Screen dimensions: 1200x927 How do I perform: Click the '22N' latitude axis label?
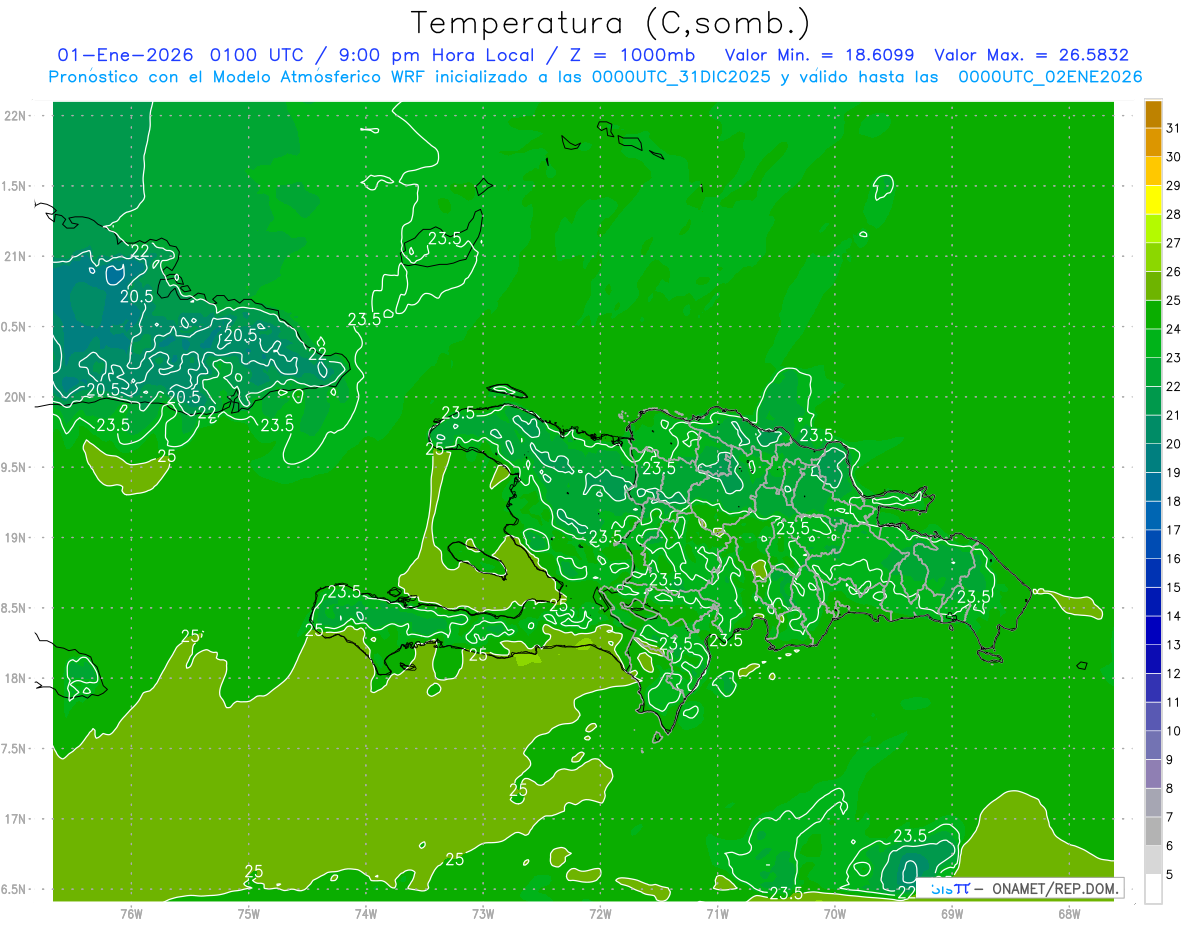point(16,116)
